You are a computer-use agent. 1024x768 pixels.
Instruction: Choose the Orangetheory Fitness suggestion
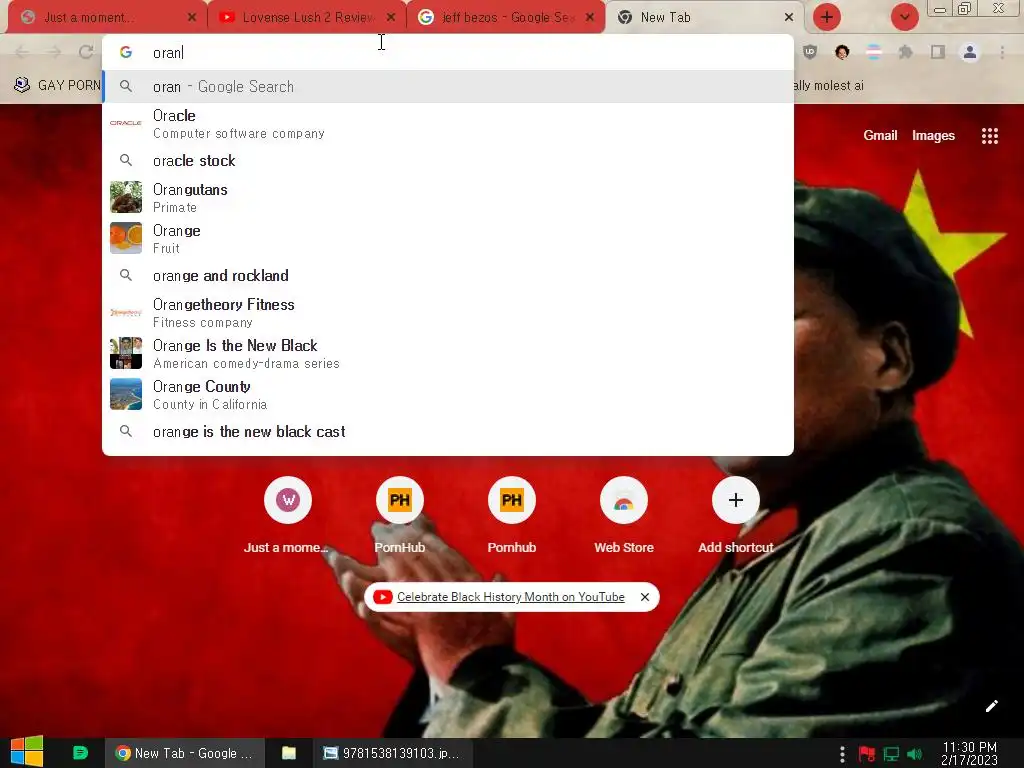pyautogui.click(x=447, y=312)
